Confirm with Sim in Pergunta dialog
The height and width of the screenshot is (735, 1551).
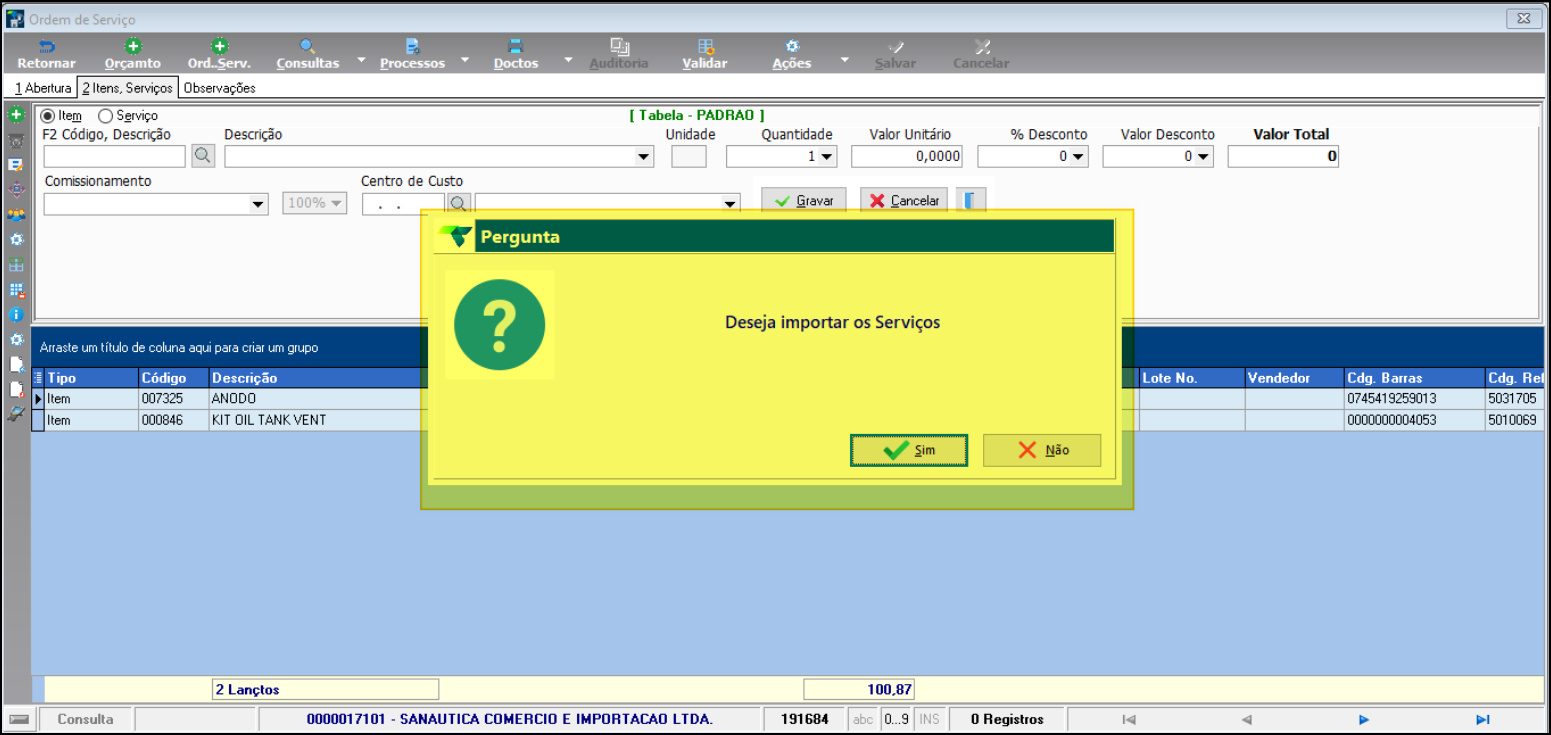(x=909, y=450)
